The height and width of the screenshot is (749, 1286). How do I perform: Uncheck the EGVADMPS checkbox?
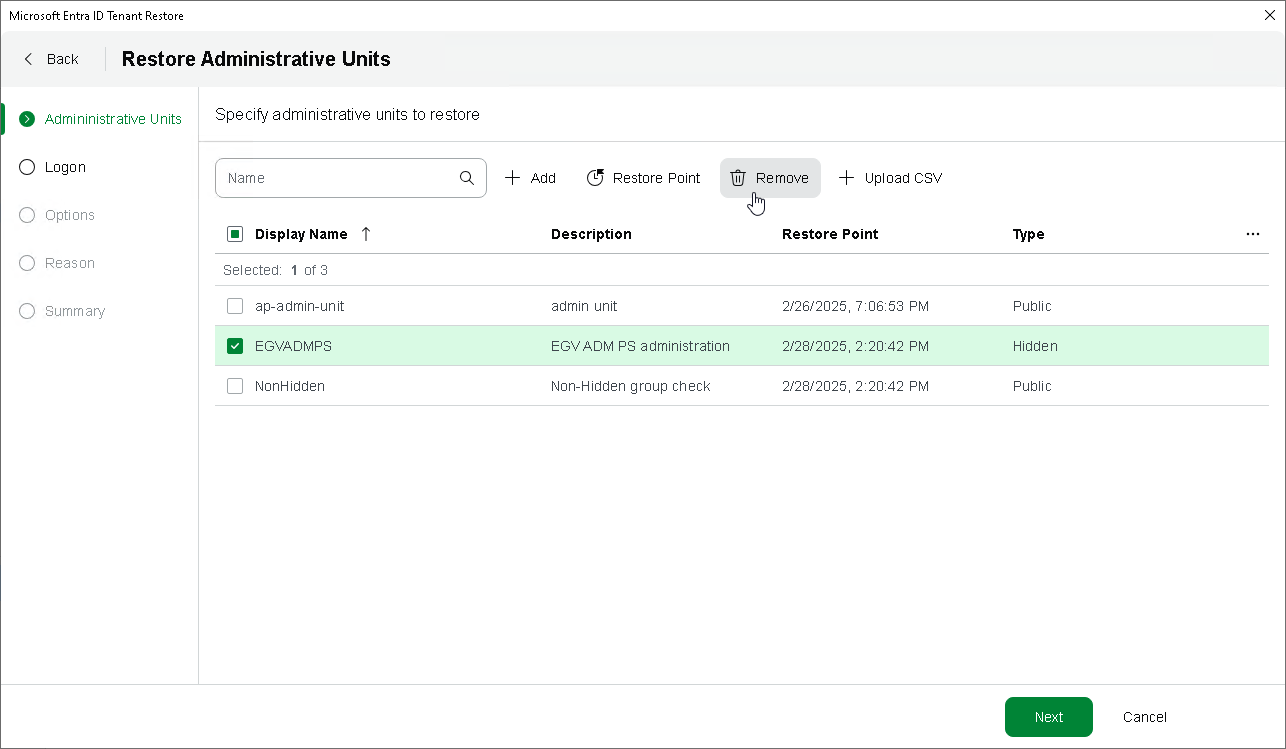point(235,346)
